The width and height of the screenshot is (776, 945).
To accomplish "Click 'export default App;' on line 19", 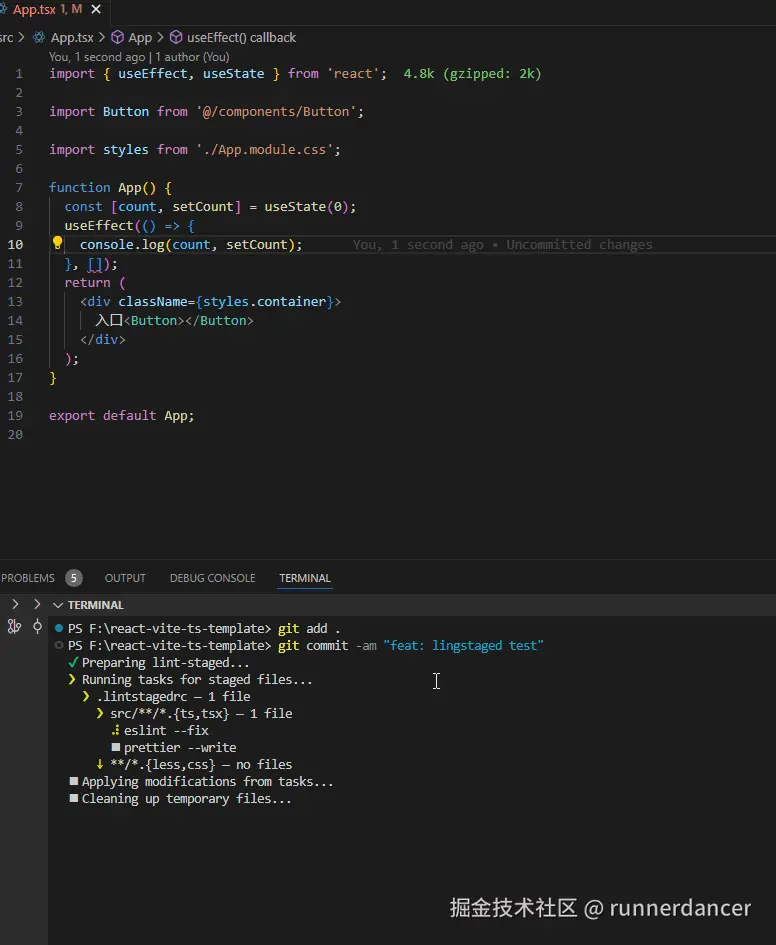I will (x=122, y=416).
